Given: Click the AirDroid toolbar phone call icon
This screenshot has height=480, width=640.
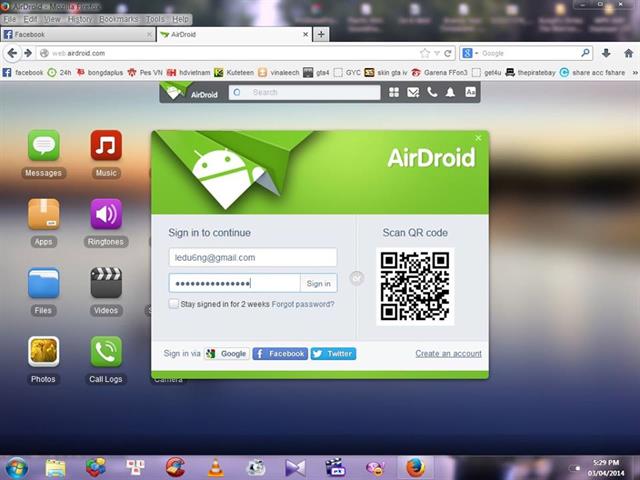Looking at the screenshot, I should 432,92.
